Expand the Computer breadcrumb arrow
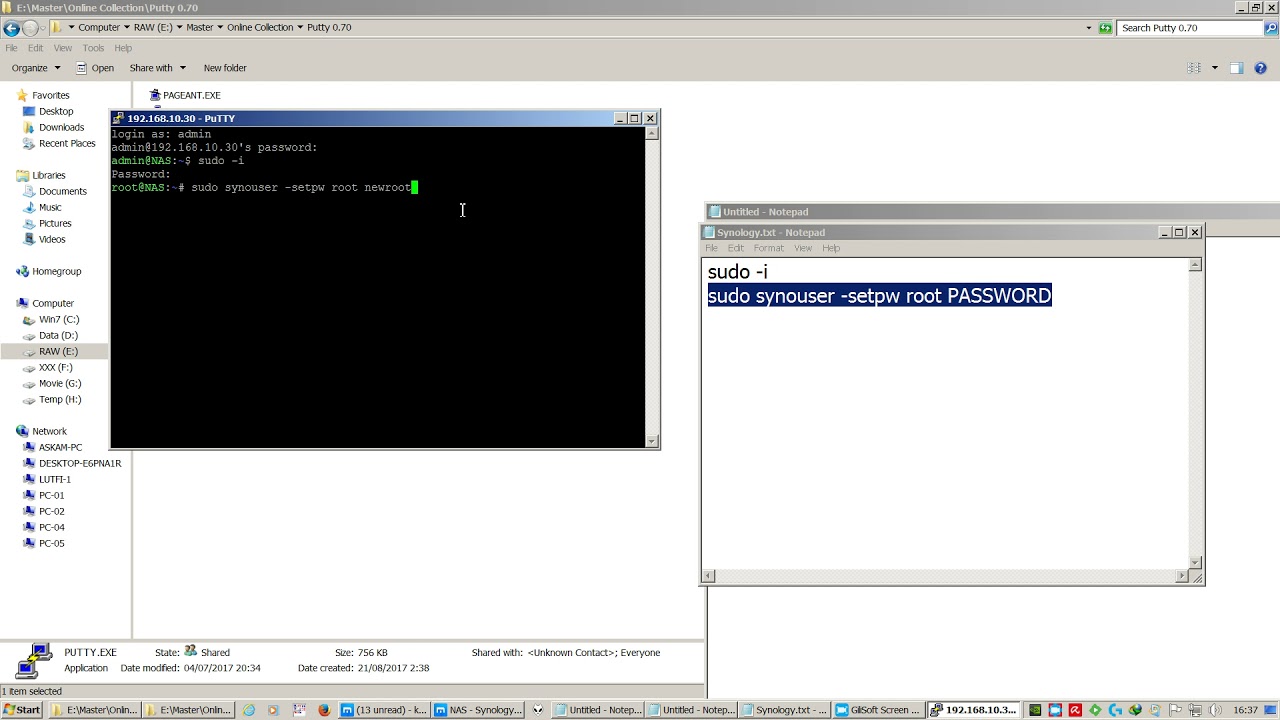 click(x=126, y=28)
